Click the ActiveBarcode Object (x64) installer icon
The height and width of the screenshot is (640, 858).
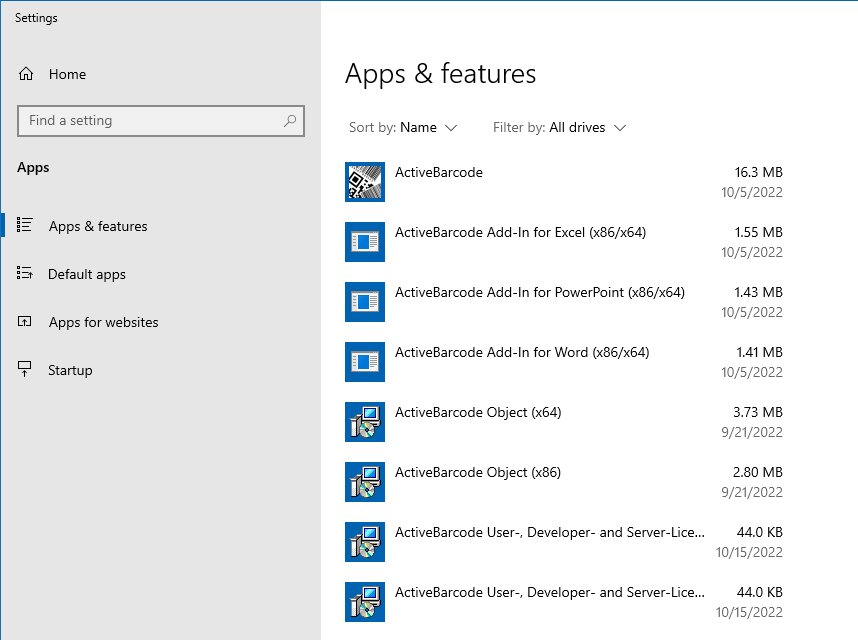[x=365, y=422]
